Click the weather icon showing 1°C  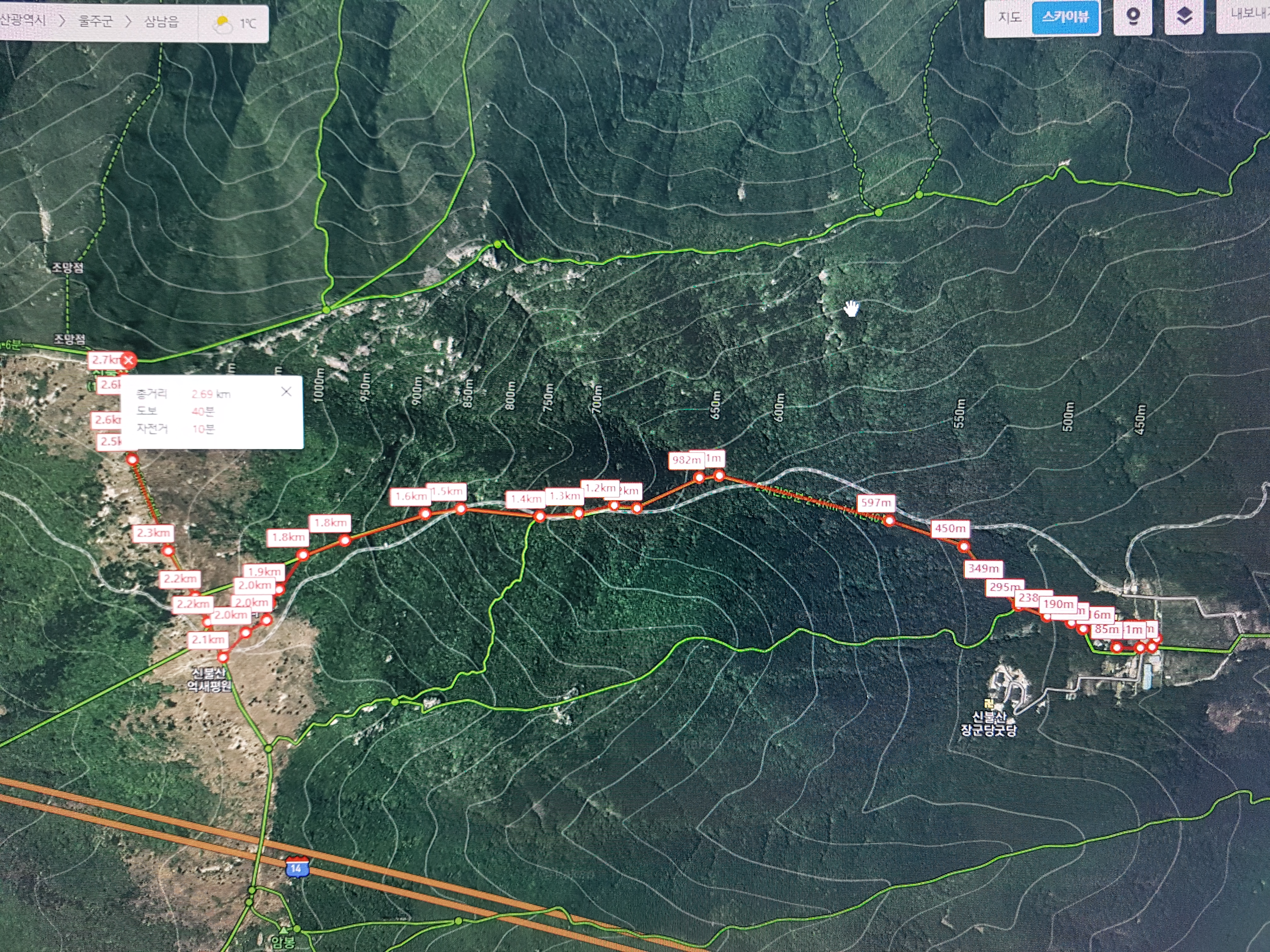tap(222, 24)
